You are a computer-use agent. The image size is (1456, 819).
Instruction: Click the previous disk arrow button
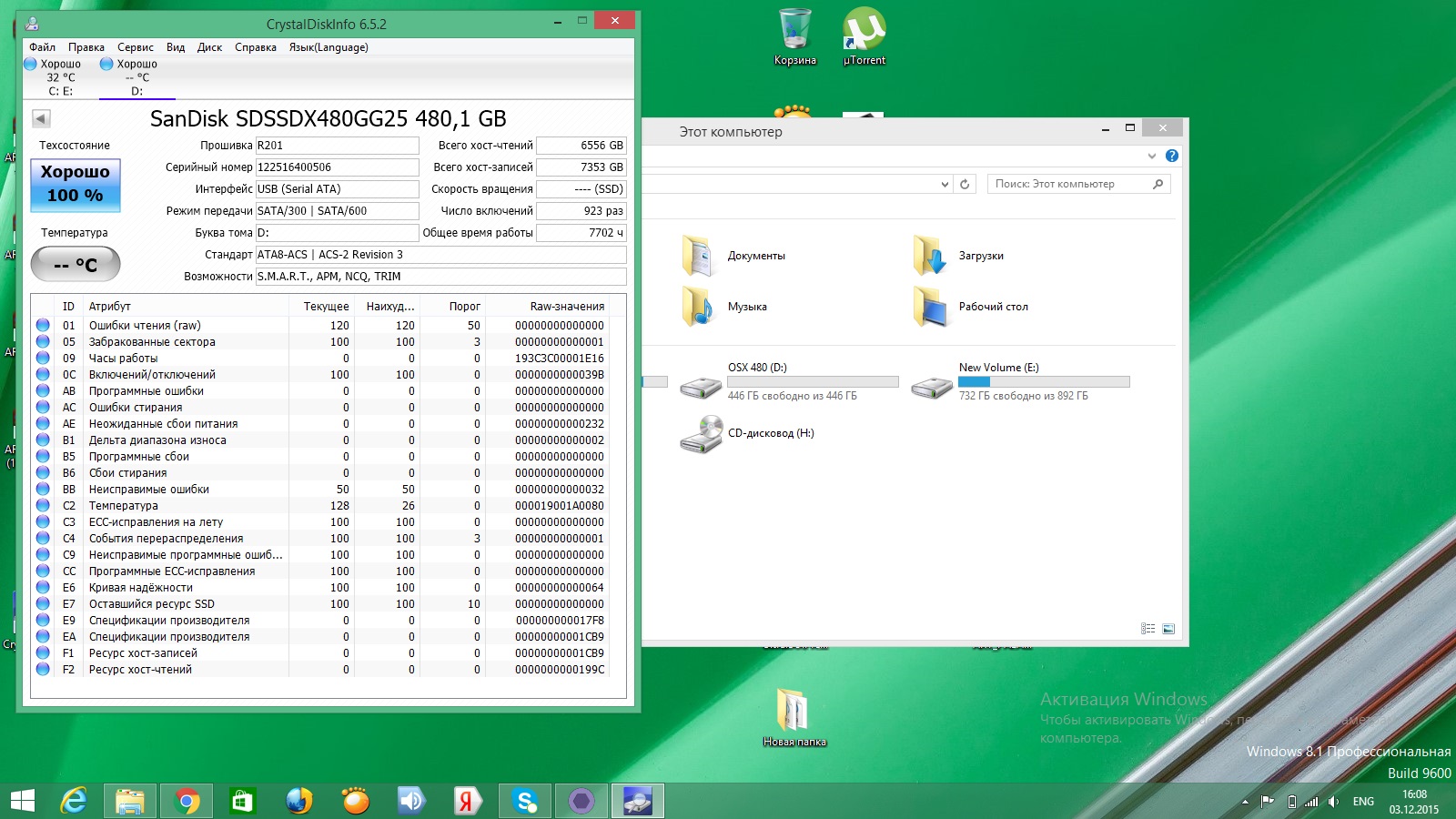click(41, 118)
